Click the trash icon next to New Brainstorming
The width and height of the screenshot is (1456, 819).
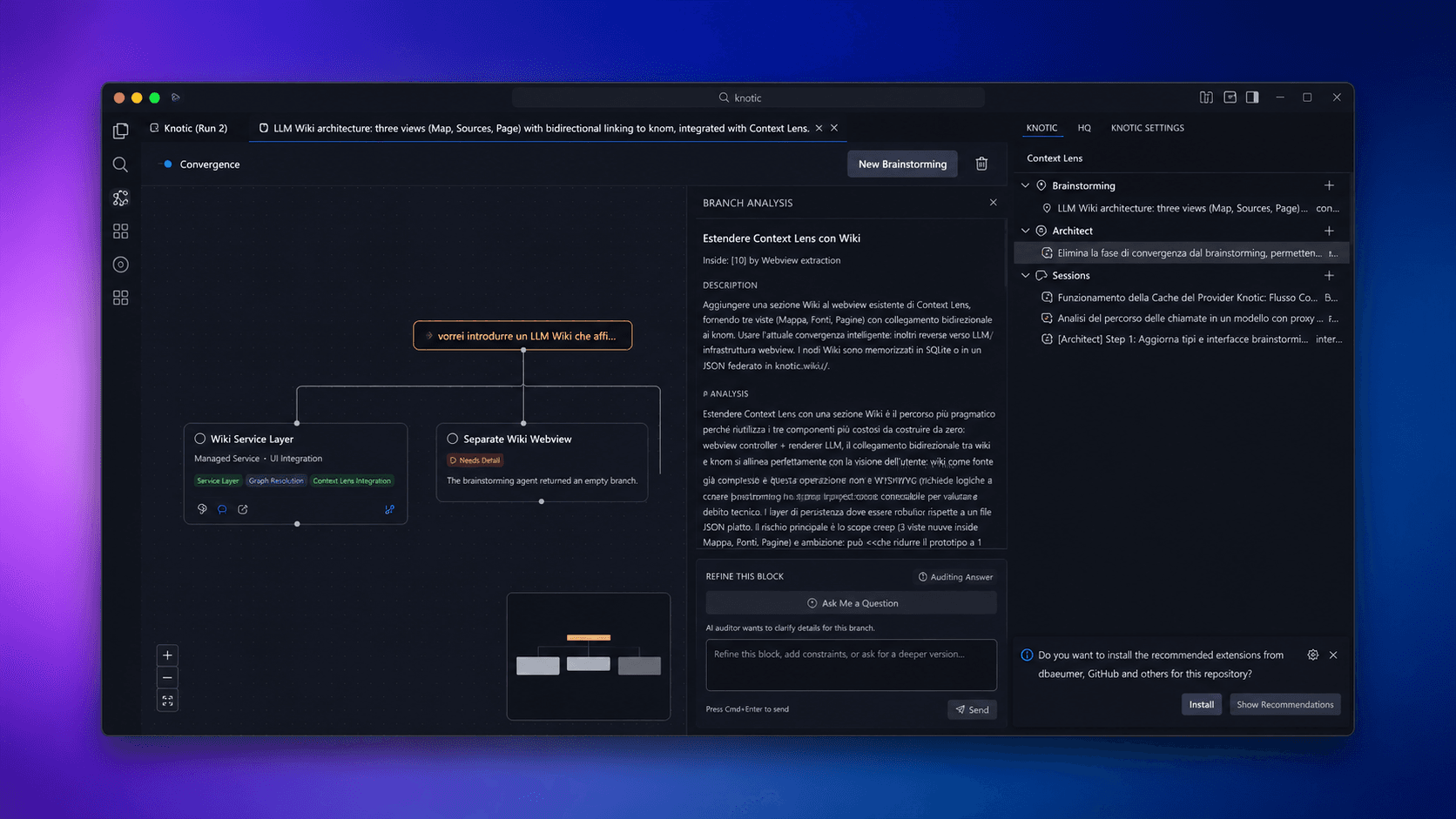(x=981, y=164)
